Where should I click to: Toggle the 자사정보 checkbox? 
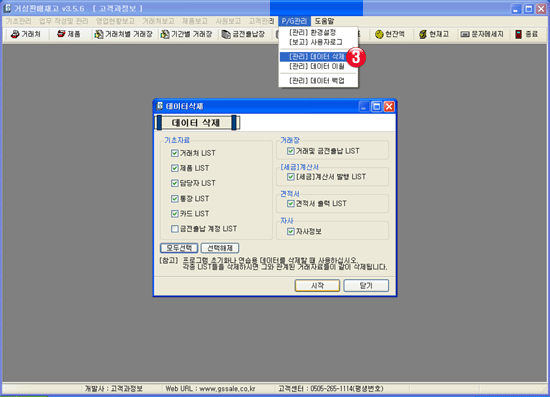291,231
